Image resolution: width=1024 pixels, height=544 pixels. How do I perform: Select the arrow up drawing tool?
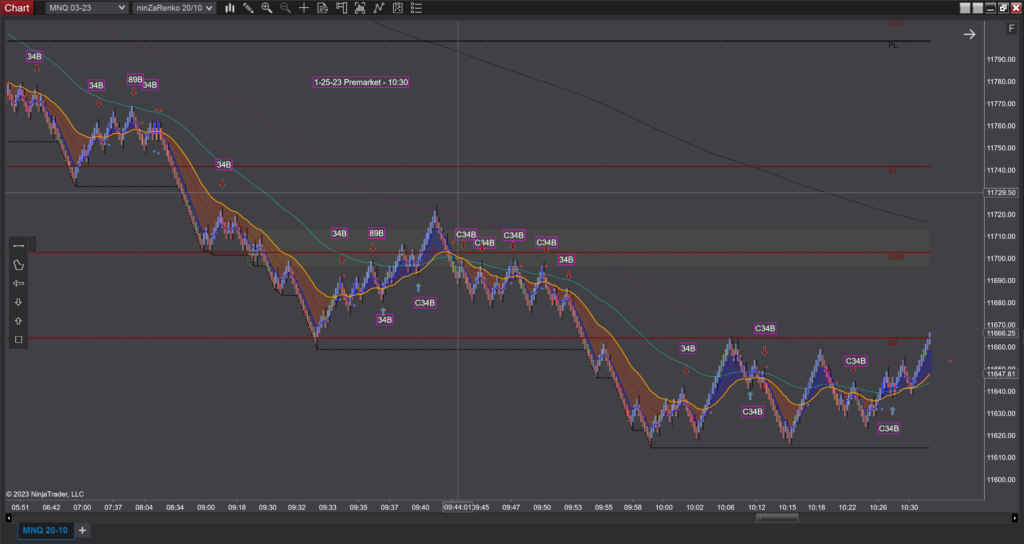[18, 321]
